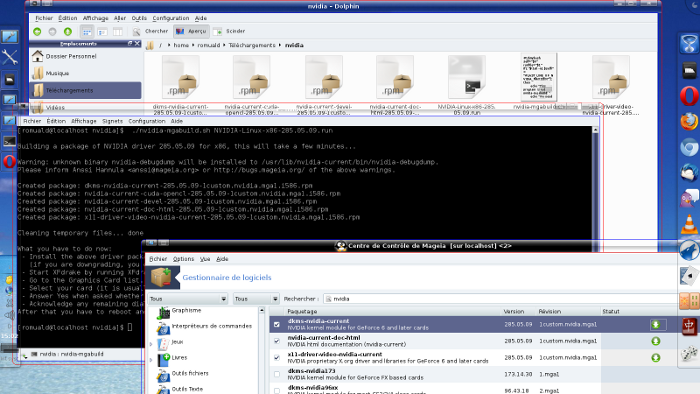The width and height of the screenshot is (700, 394).
Task: Select nvidia-current-doc-html rpm file thumbnail
Action: (x=395, y=77)
